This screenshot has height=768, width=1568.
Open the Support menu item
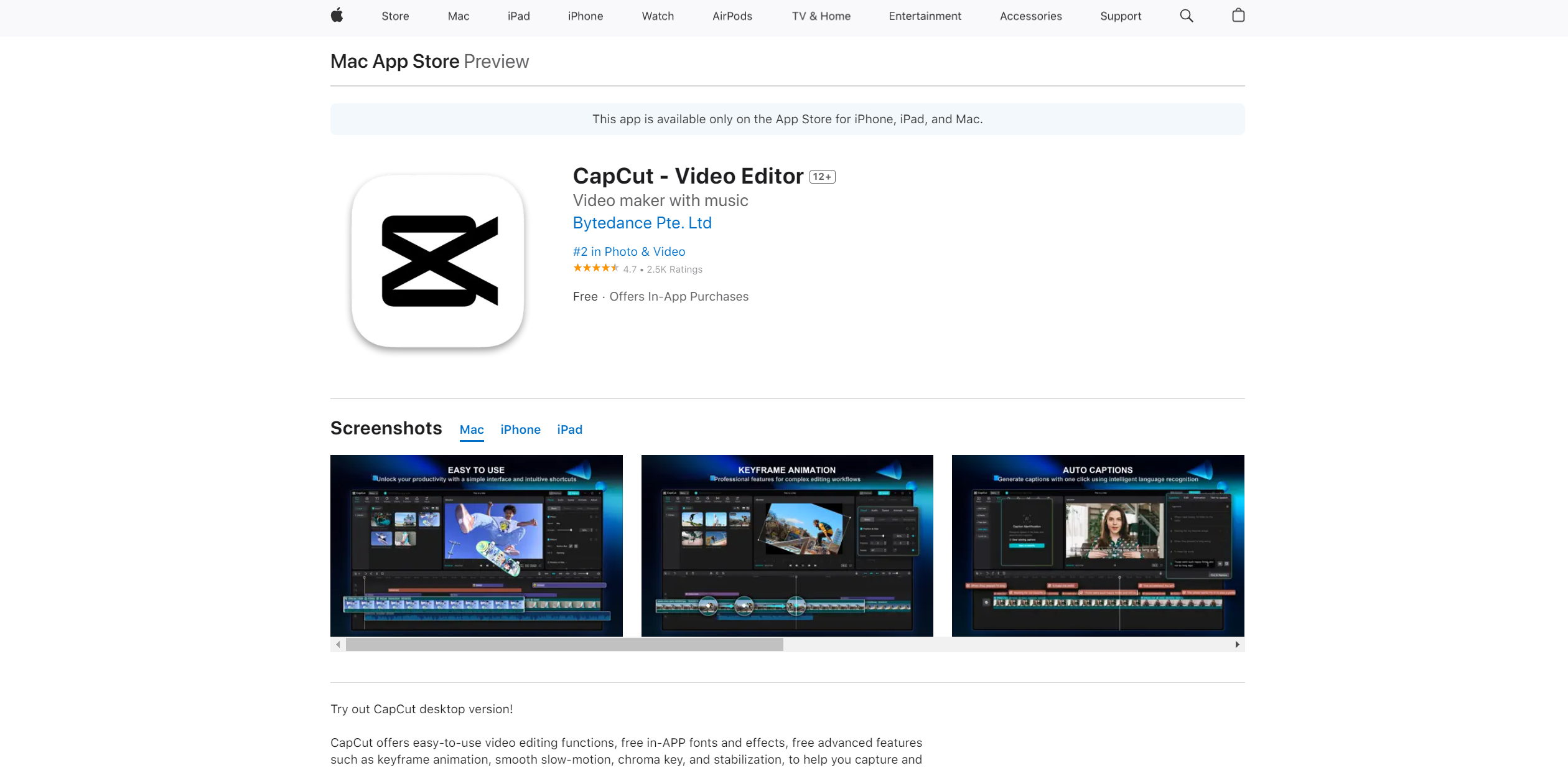[x=1120, y=16]
